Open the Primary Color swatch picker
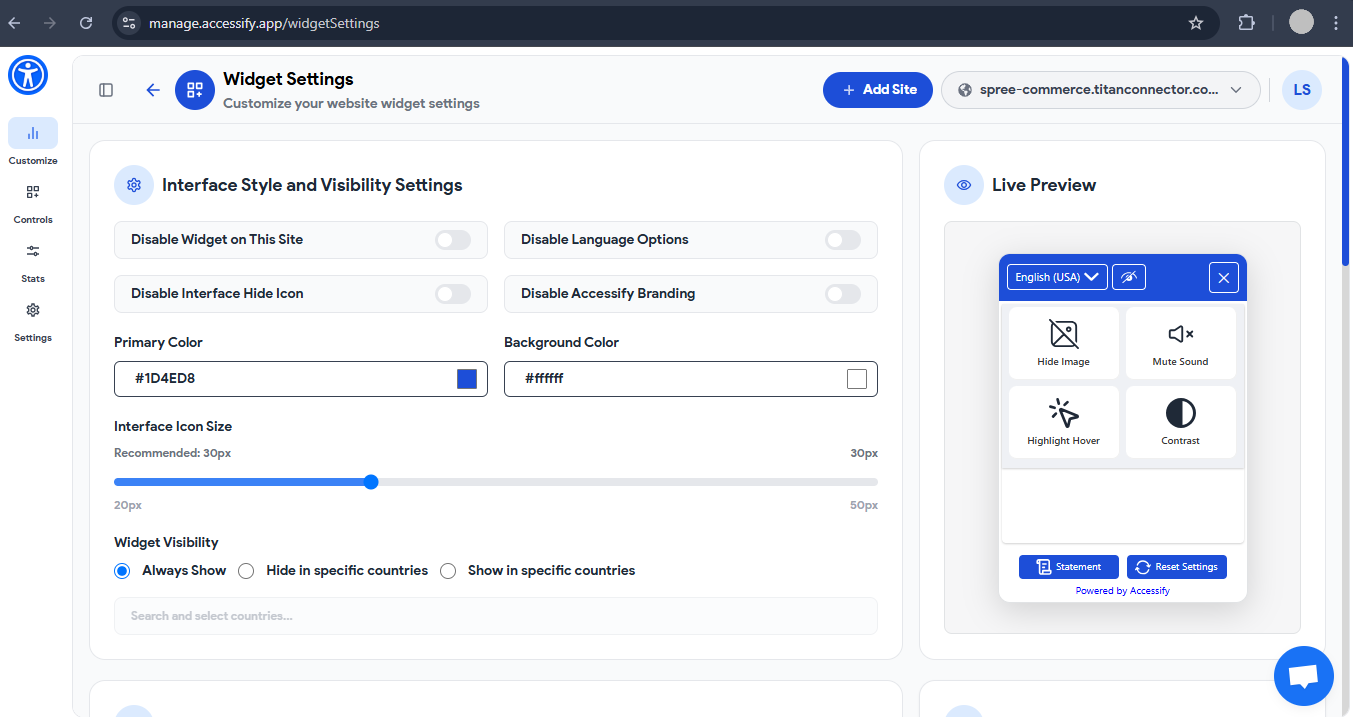Image resolution: width=1353 pixels, height=717 pixels. [465, 378]
